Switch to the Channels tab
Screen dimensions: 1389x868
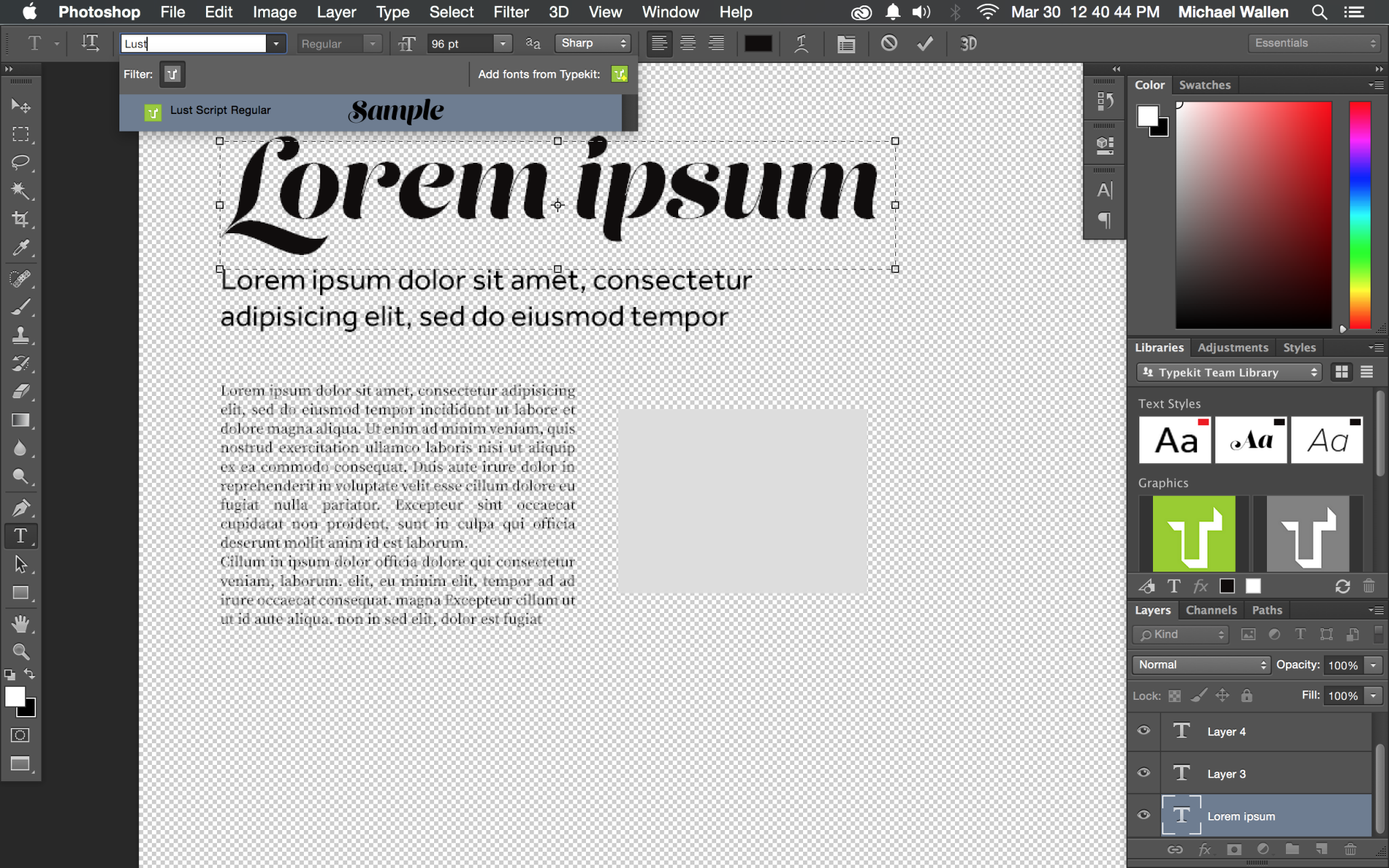pyautogui.click(x=1211, y=610)
